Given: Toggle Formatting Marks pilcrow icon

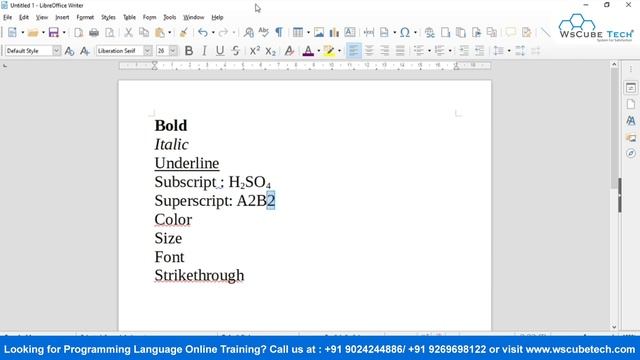Looking at the screenshot, I should (279, 33).
